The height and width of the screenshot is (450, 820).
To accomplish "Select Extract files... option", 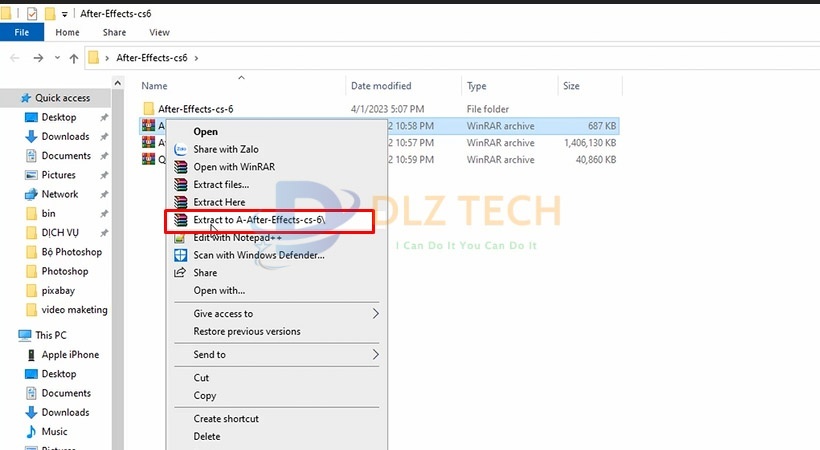I will point(221,185).
